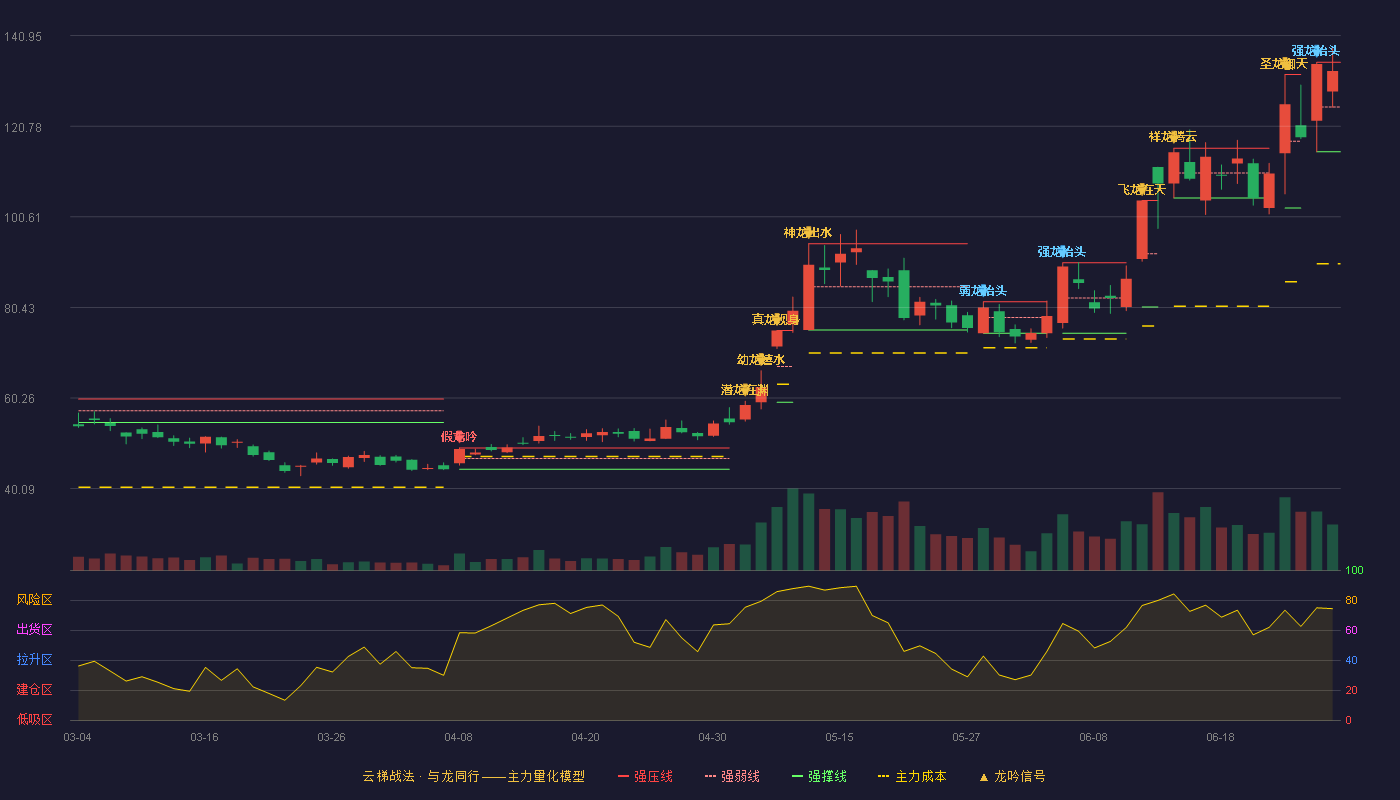Click the 出货区 zone label

[35, 630]
